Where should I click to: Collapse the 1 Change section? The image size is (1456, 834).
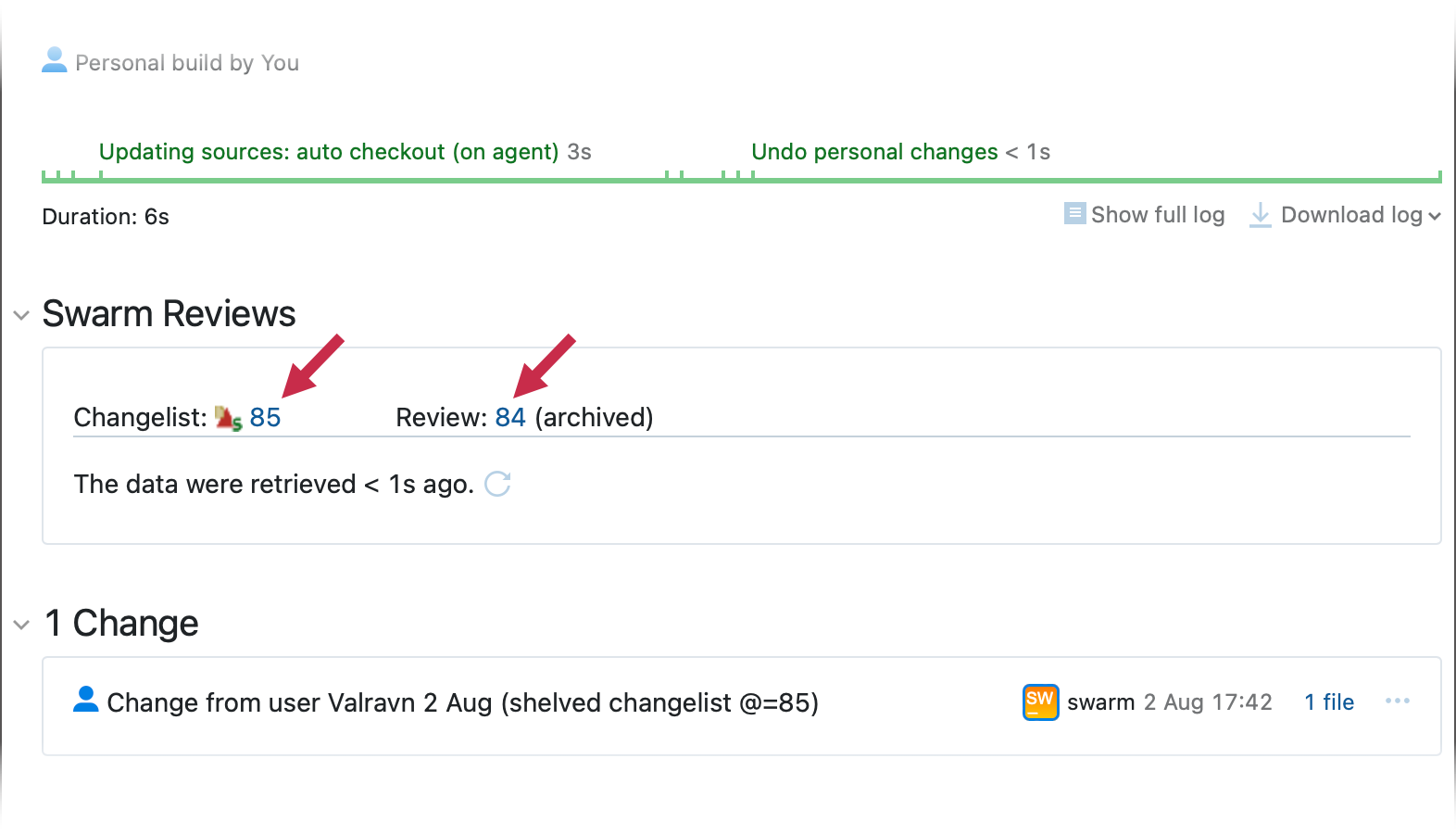[21, 625]
